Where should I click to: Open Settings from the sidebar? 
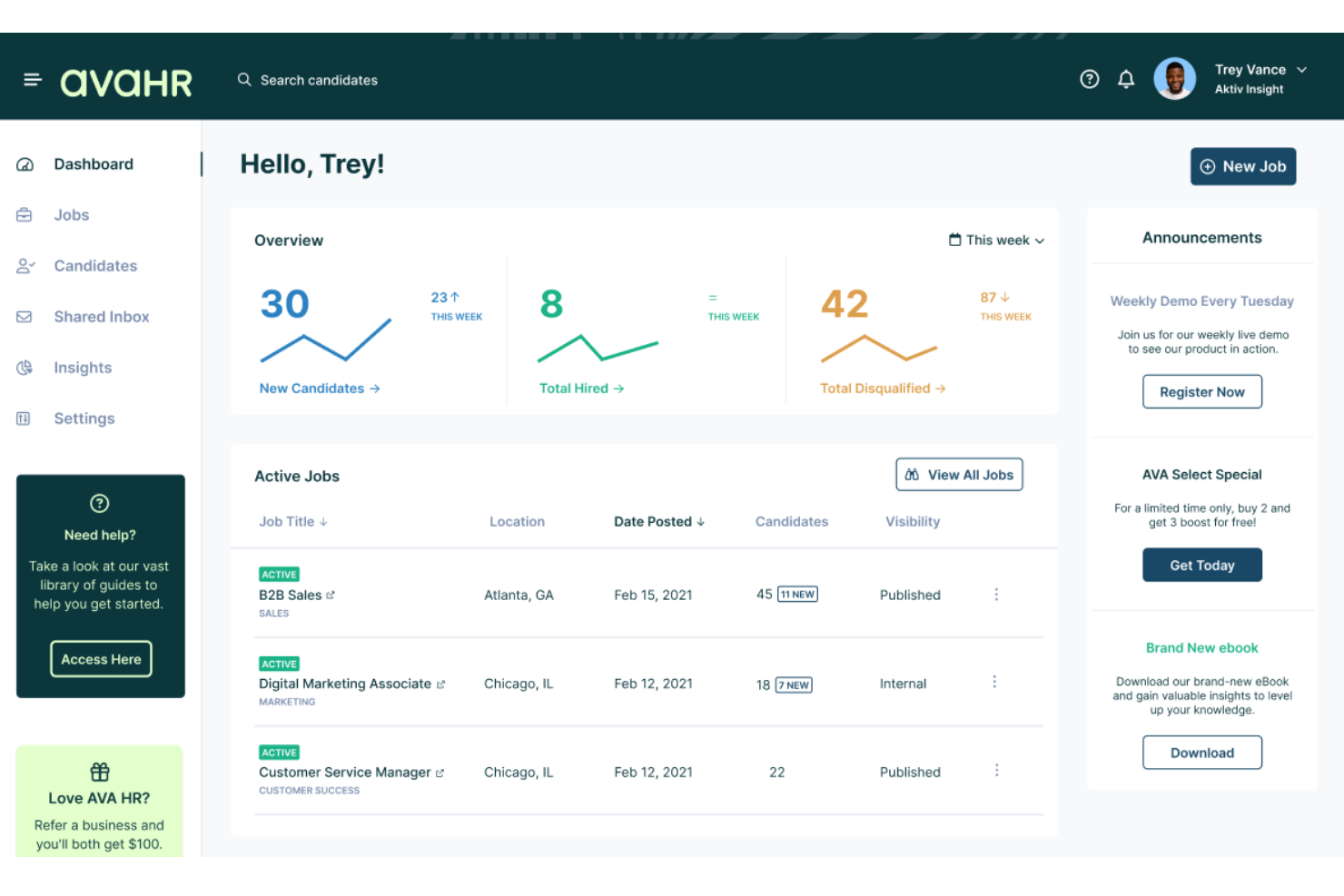pyautogui.click(x=84, y=418)
